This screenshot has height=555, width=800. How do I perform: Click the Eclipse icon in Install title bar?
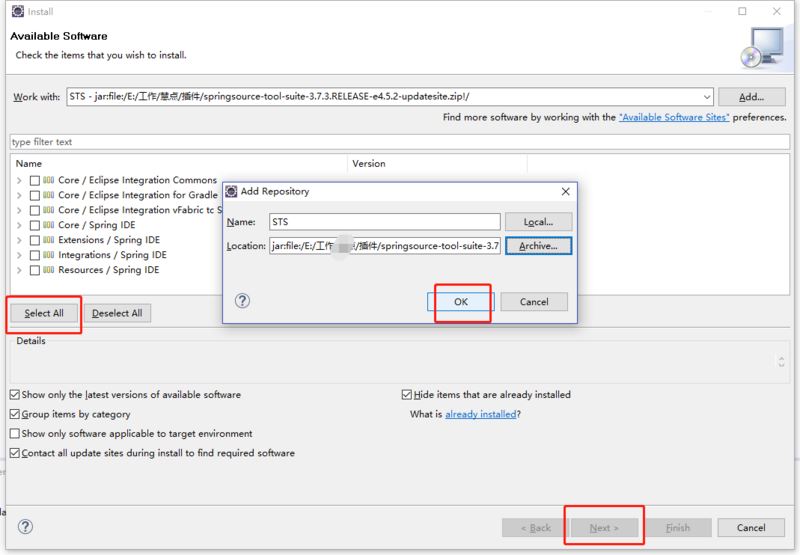click(x=18, y=11)
